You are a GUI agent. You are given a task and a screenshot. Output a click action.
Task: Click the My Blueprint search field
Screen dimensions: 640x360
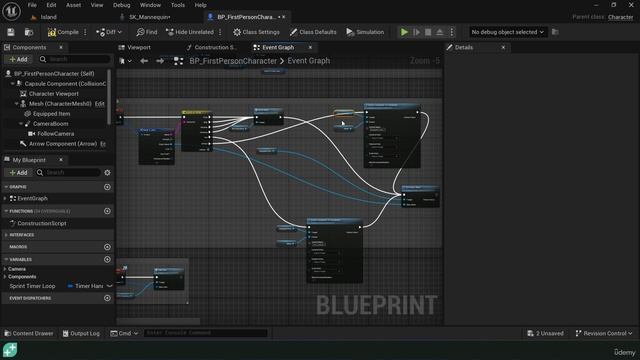[x=68, y=173]
